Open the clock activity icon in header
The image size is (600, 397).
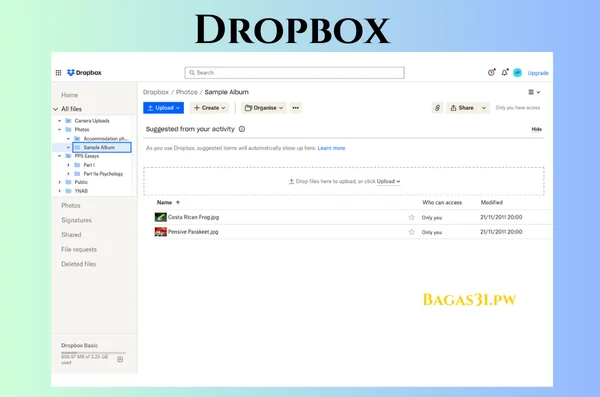[x=491, y=72]
